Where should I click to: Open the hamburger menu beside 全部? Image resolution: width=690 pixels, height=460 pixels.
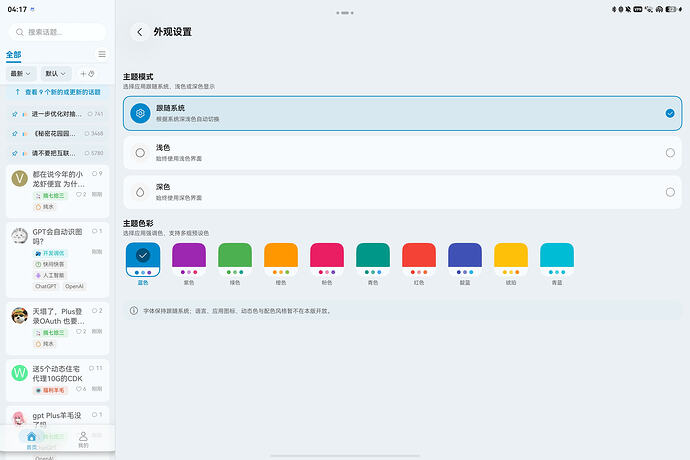(x=102, y=54)
